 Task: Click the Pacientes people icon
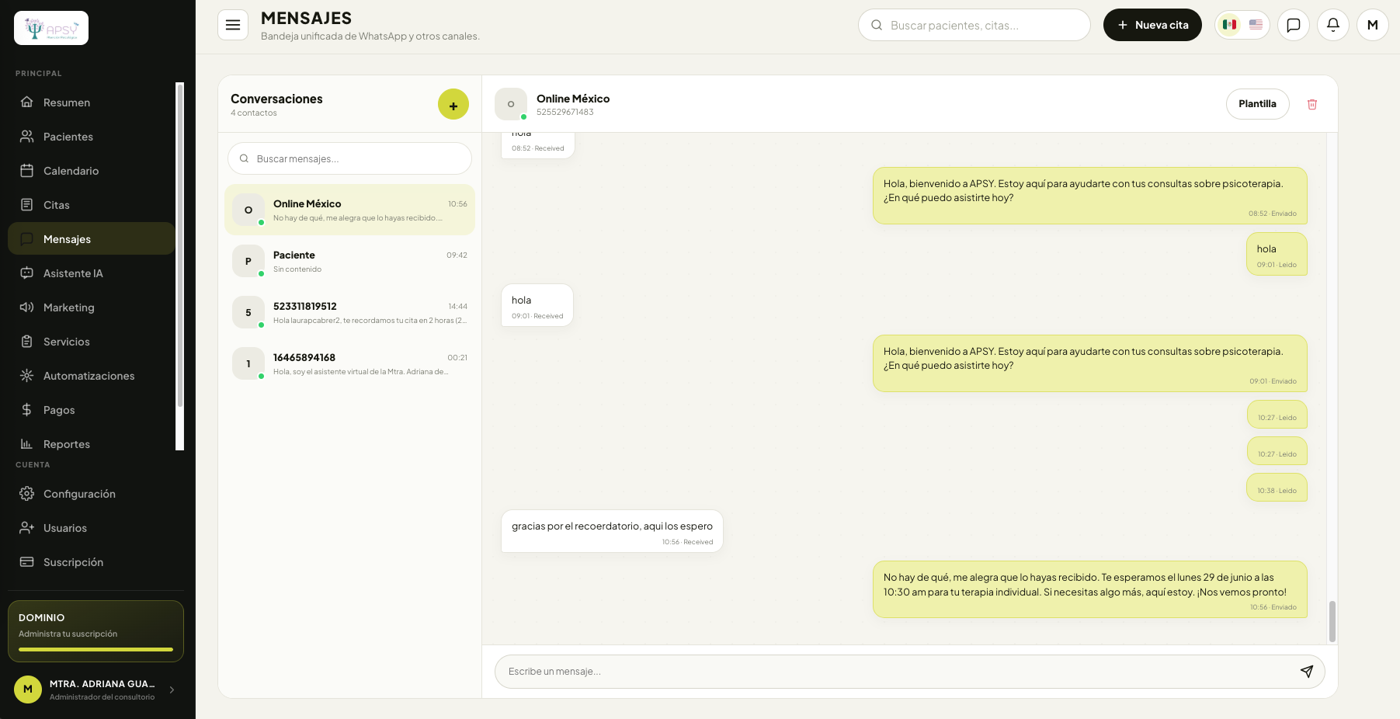27,136
